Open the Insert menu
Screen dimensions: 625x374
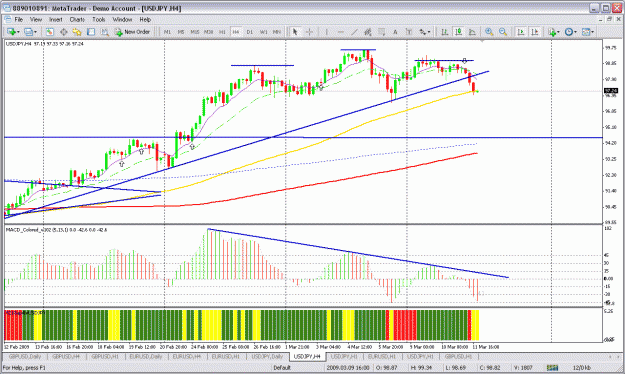point(55,19)
